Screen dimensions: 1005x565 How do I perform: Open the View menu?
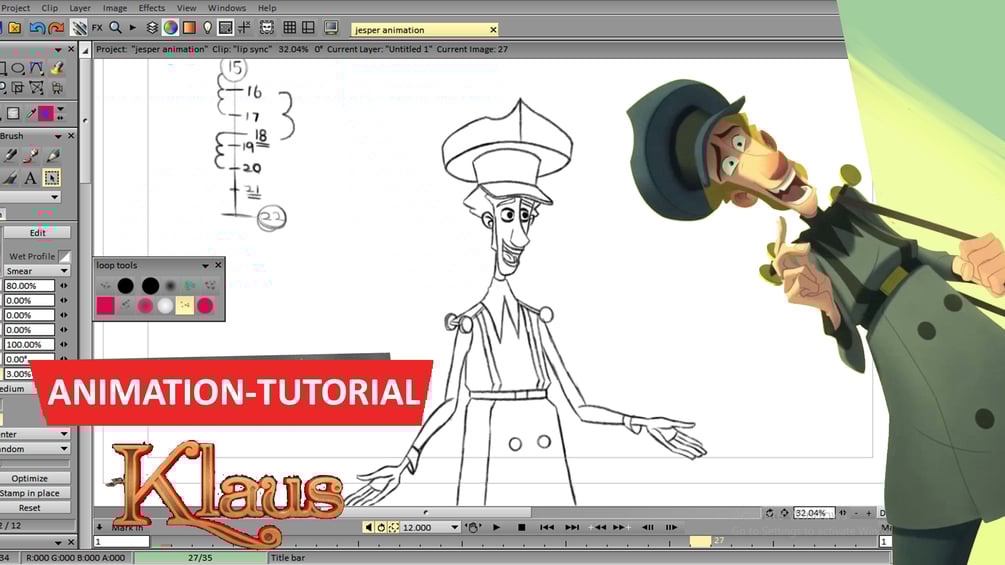pos(187,8)
